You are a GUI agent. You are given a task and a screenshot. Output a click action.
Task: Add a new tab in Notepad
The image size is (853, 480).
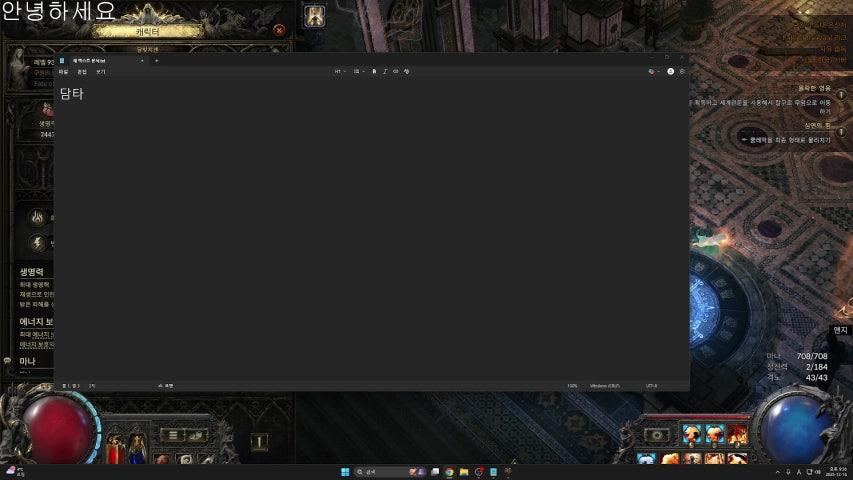click(157, 61)
